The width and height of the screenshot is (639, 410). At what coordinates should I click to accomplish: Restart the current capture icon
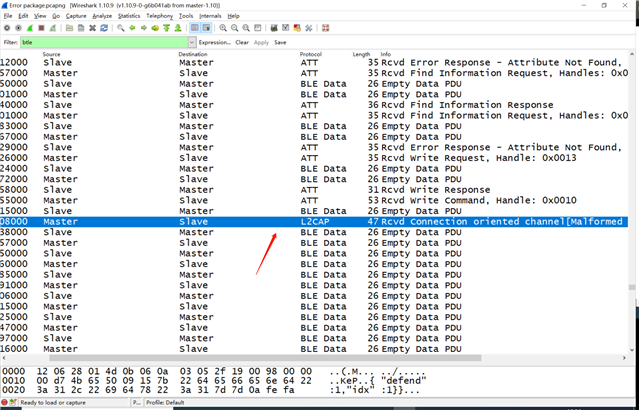coord(53,28)
